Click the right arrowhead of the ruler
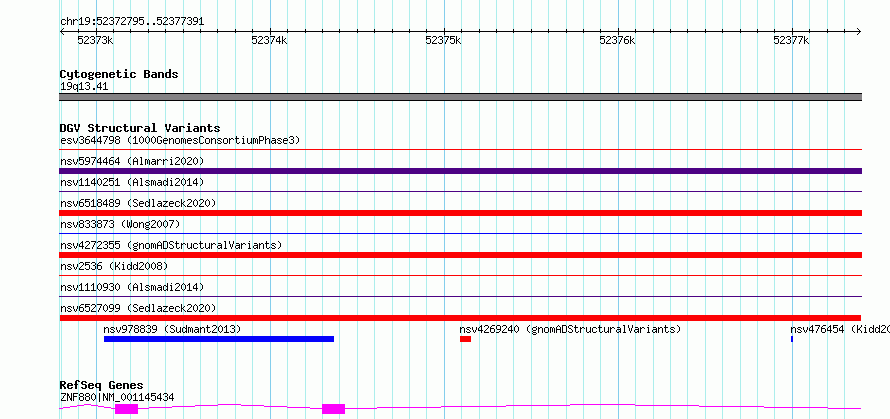 859,32
